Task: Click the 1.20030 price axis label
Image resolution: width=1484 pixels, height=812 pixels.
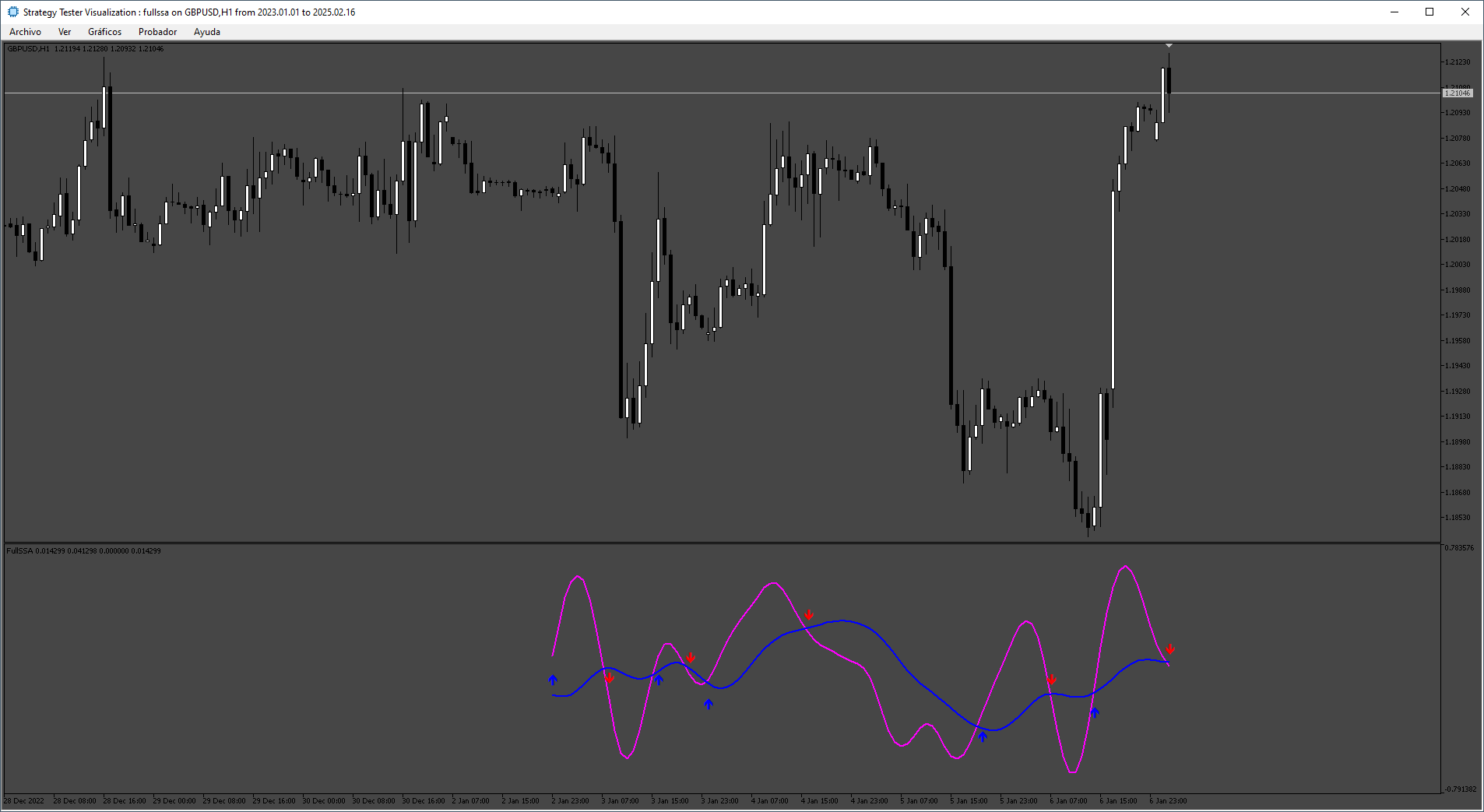Action: (x=1458, y=265)
